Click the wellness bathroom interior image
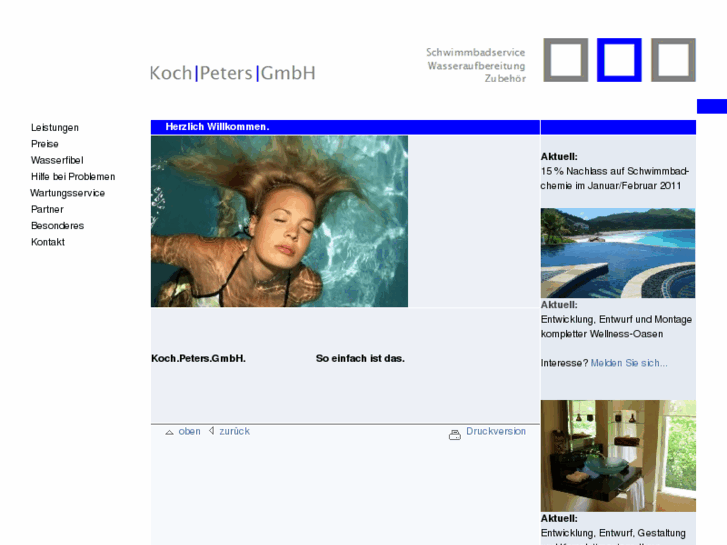Viewport: 727px width, 545px height. pyautogui.click(x=618, y=456)
